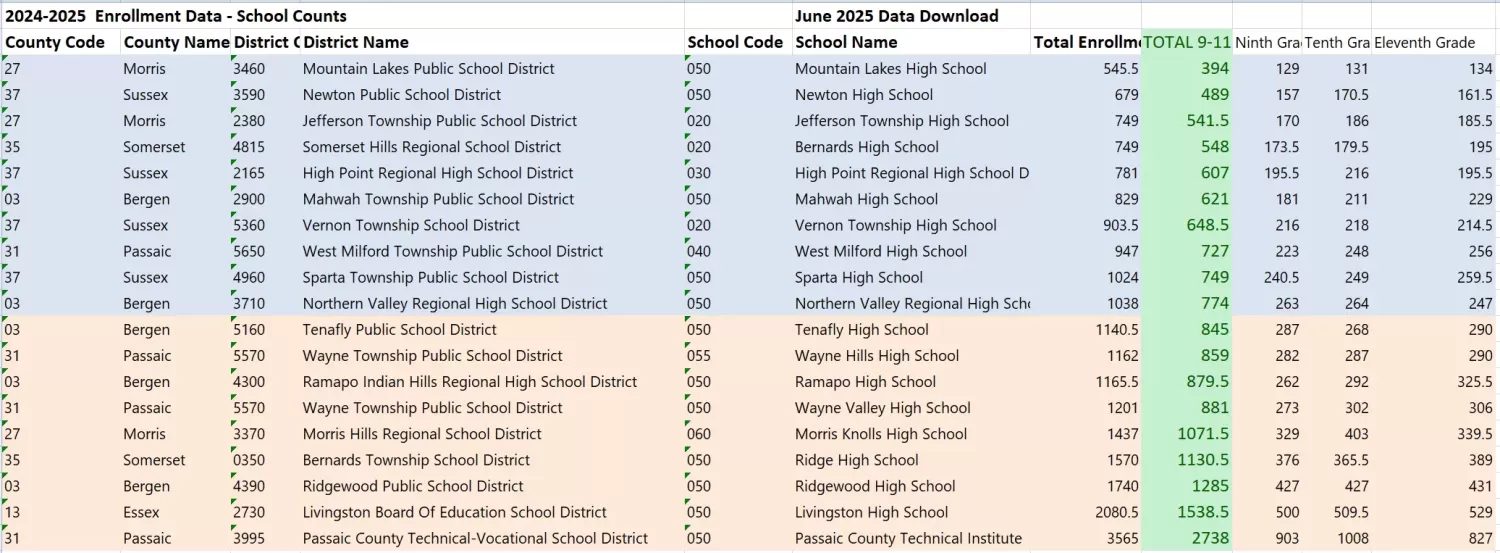Select total enrollment 1201 for Wayne Valley
Screen dimensions: 1500x553
pyautogui.click(x=1086, y=407)
